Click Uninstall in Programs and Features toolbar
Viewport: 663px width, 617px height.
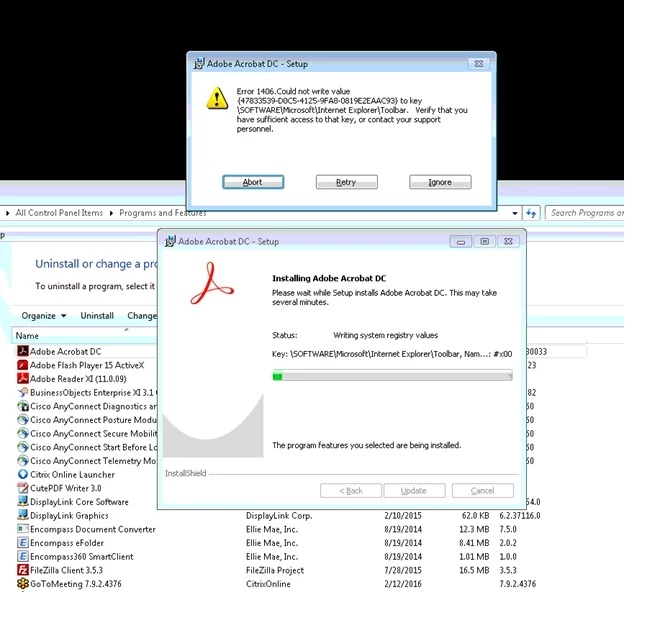[97, 316]
